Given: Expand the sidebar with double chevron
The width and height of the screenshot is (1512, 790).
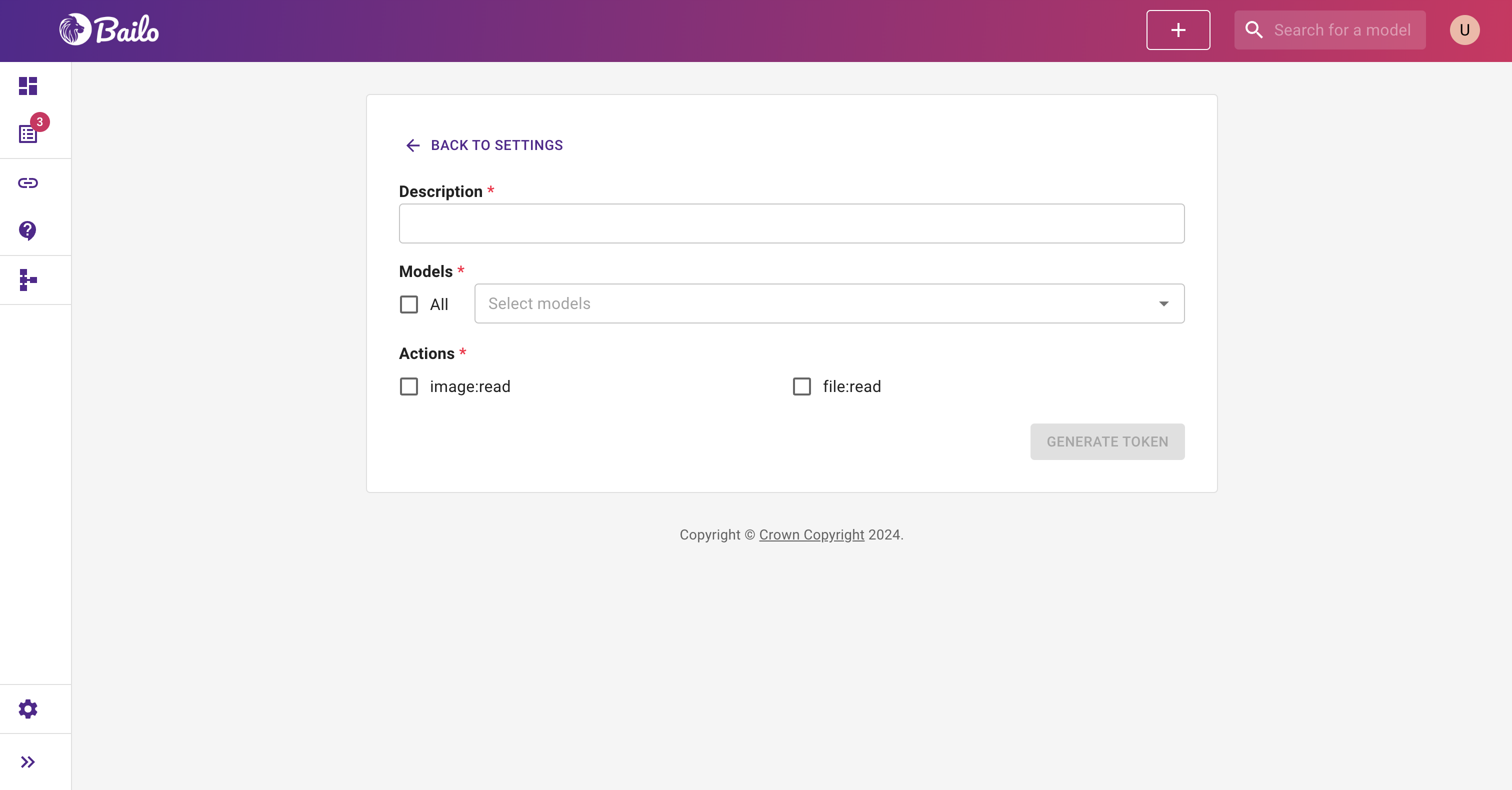Looking at the screenshot, I should coord(27,762).
